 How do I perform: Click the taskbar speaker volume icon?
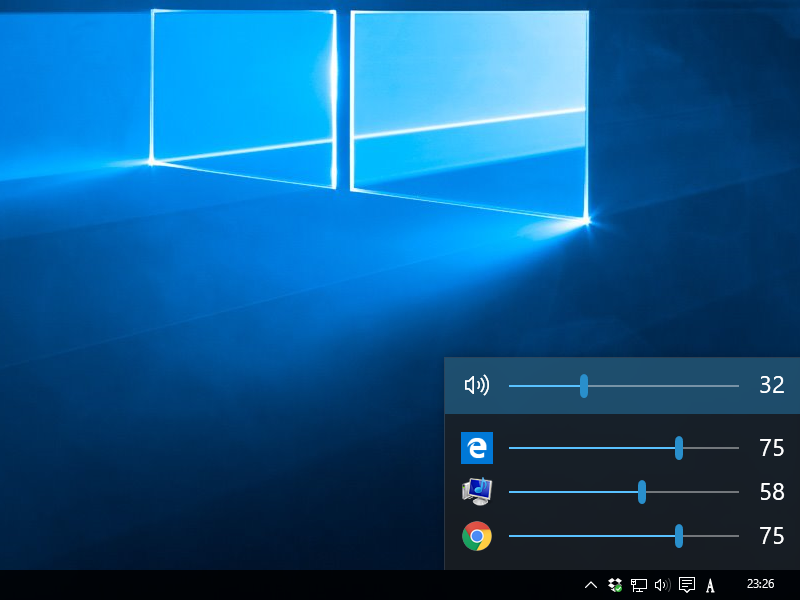662,585
